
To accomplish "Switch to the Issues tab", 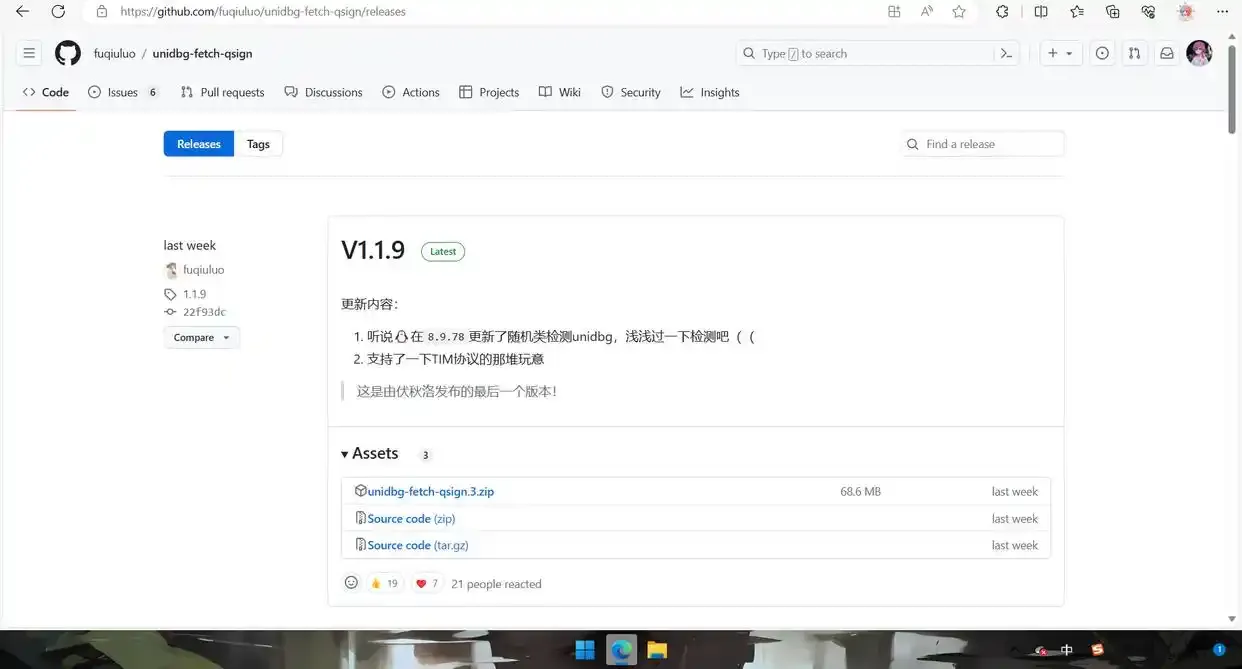I will pyautogui.click(x=123, y=92).
